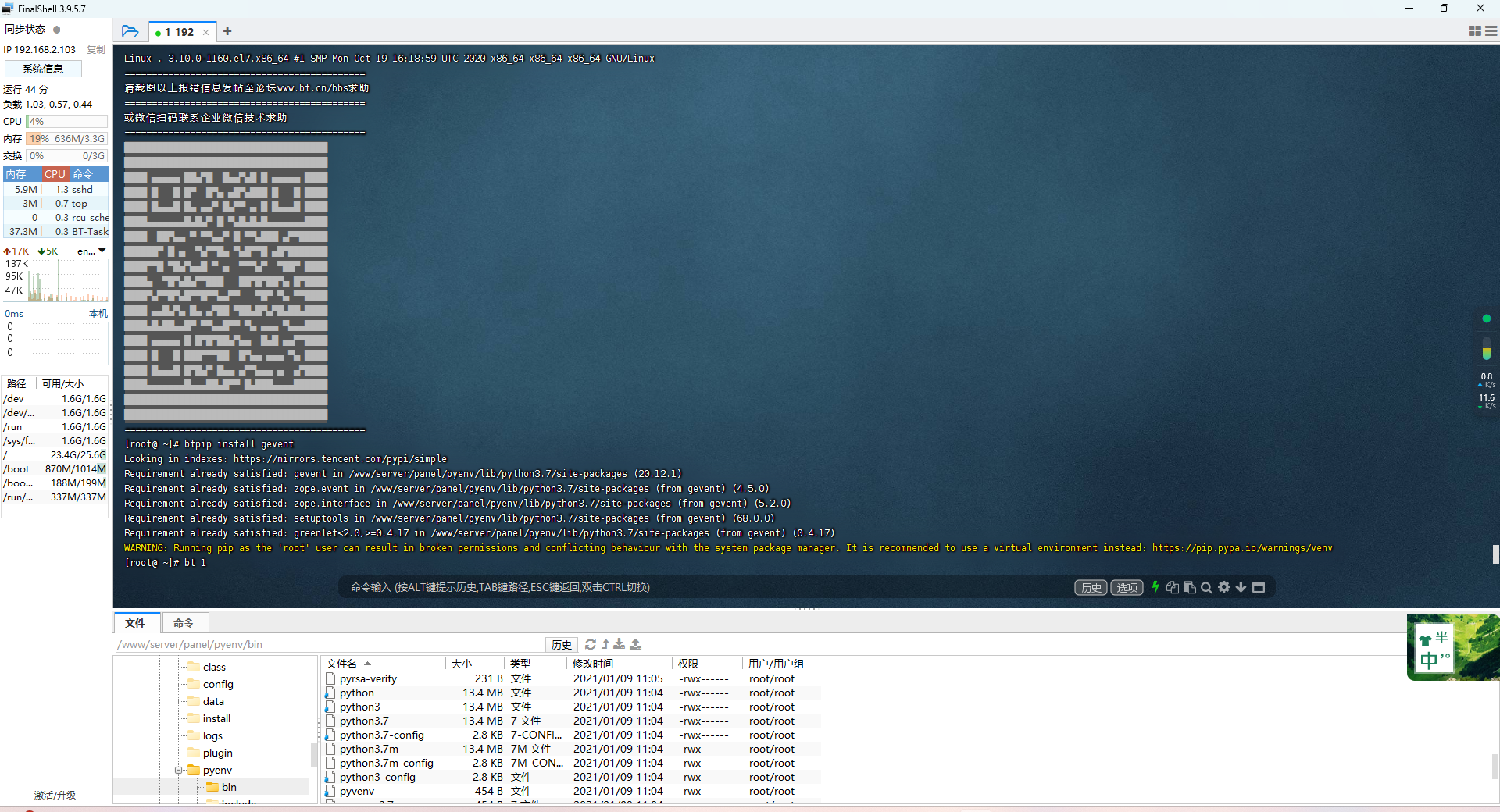Click 激活/升级 activate upgrade link

[x=55, y=795]
